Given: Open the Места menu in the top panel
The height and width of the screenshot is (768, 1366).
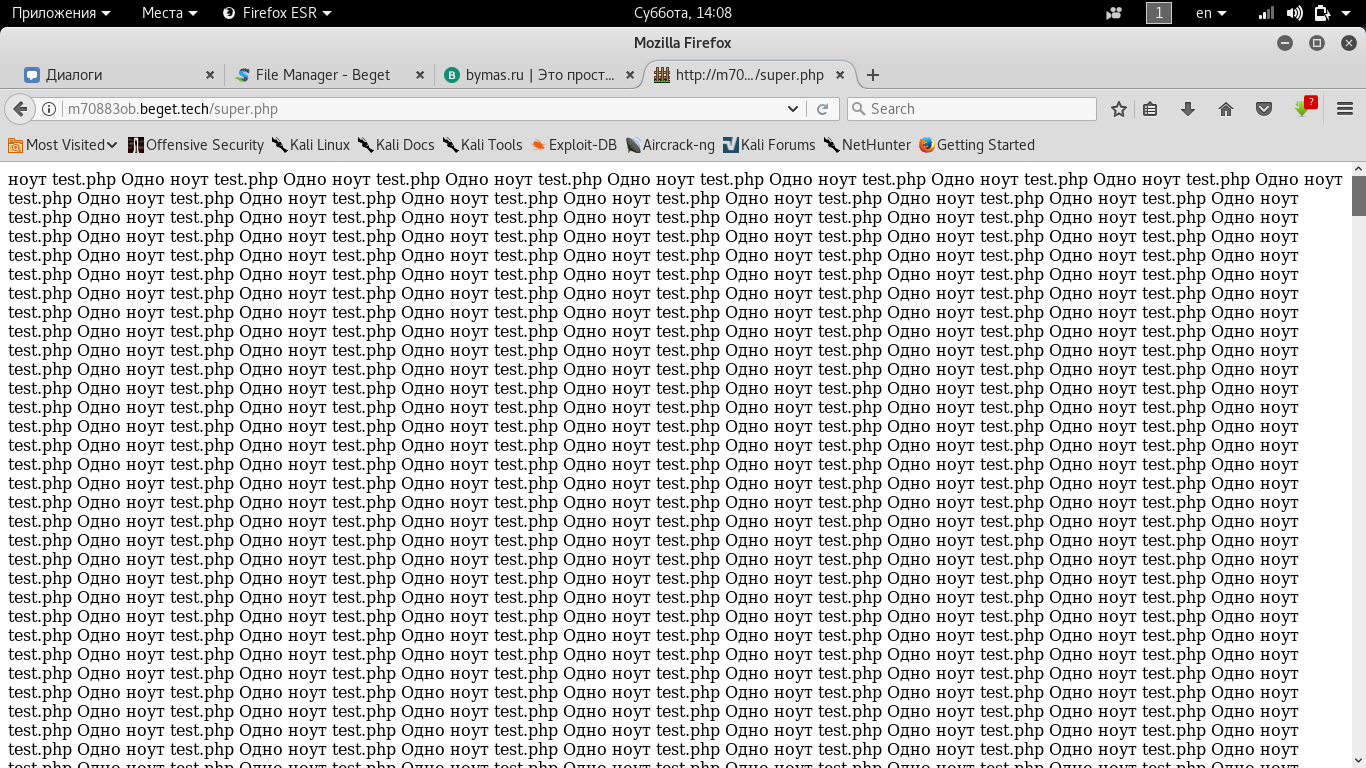Looking at the screenshot, I should [169, 13].
